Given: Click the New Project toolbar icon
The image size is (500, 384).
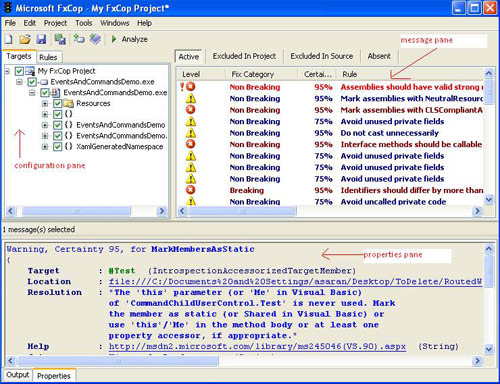Looking at the screenshot, I should click(x=8, y=39).
